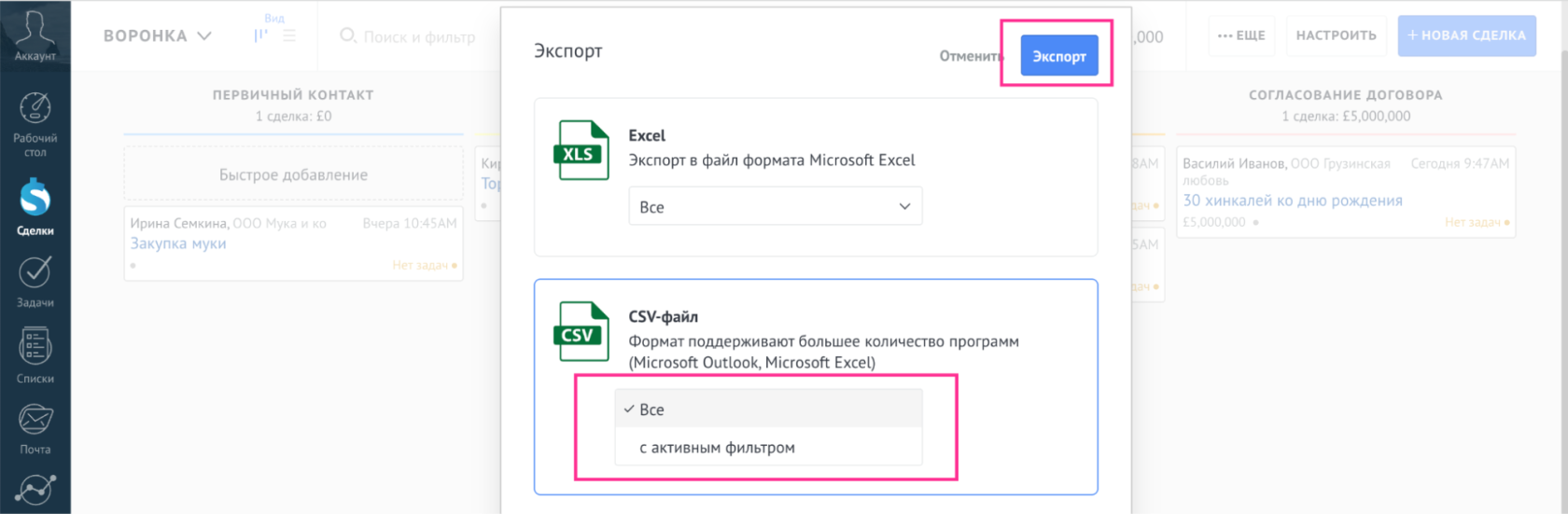Switch to pipeline view toggle icon
1568x514 pixels.
click(260, 35)
